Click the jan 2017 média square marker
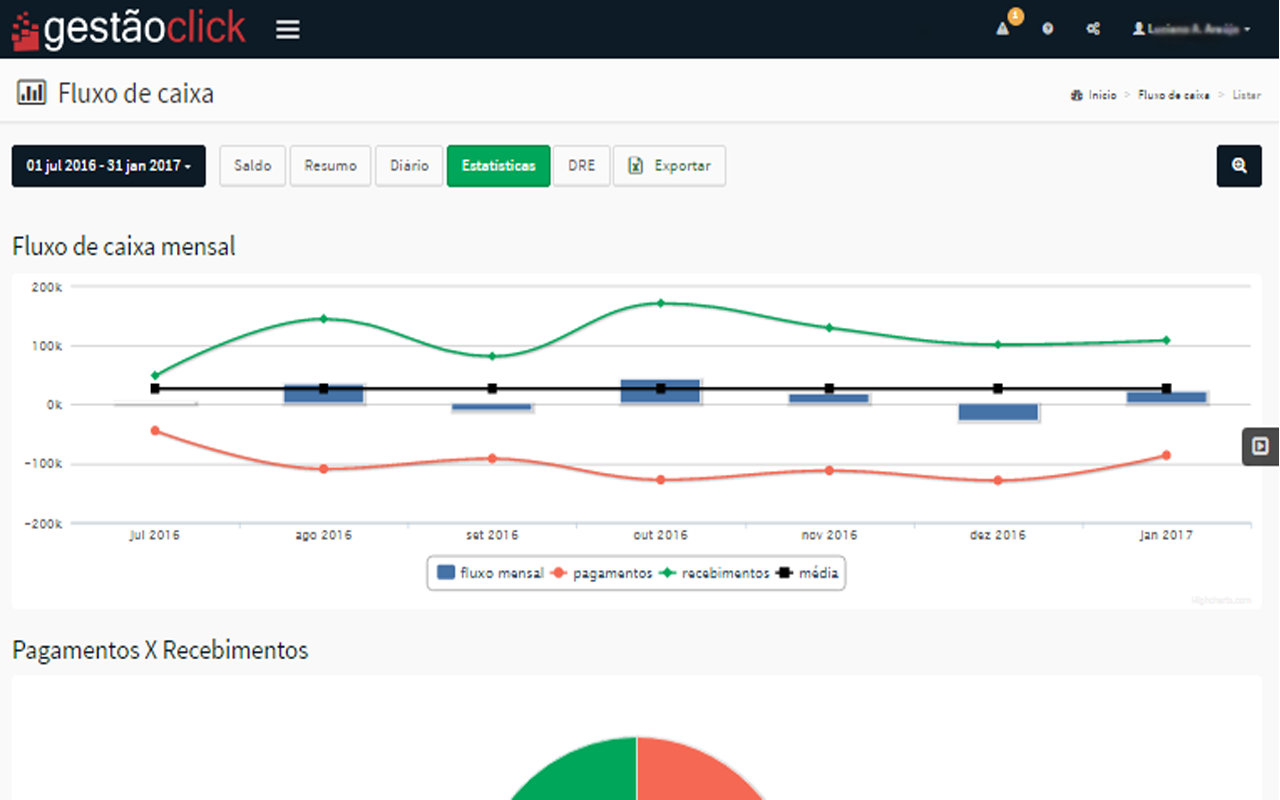The image size is (1280, 800). click(x=1166, y=388)
